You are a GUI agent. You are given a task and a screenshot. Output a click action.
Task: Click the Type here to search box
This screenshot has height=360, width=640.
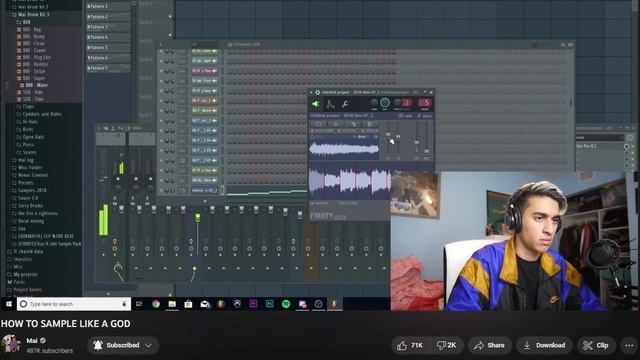coord(73,304)
